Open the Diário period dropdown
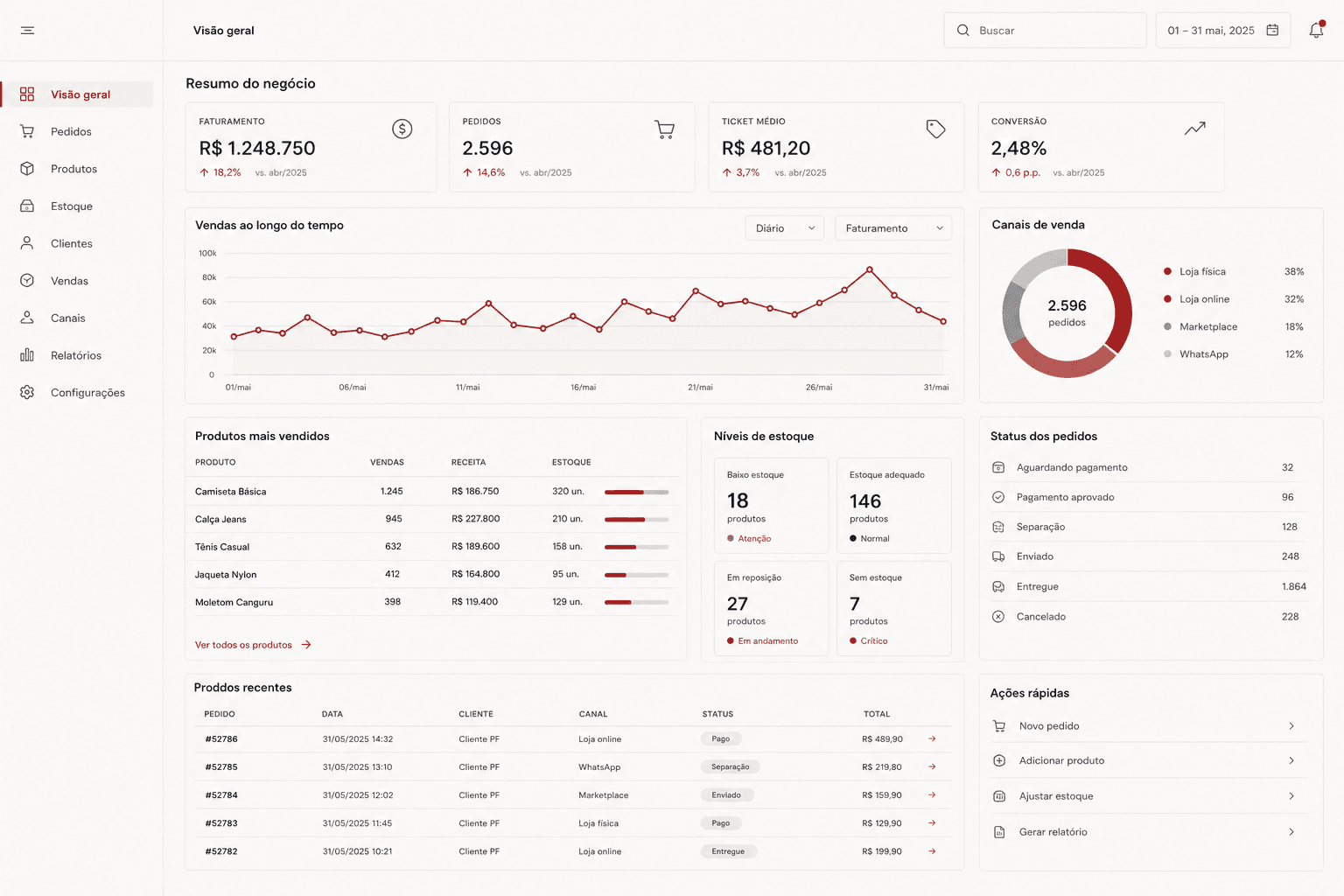The width and height of the screenshot is (1344, 896). 785,228
